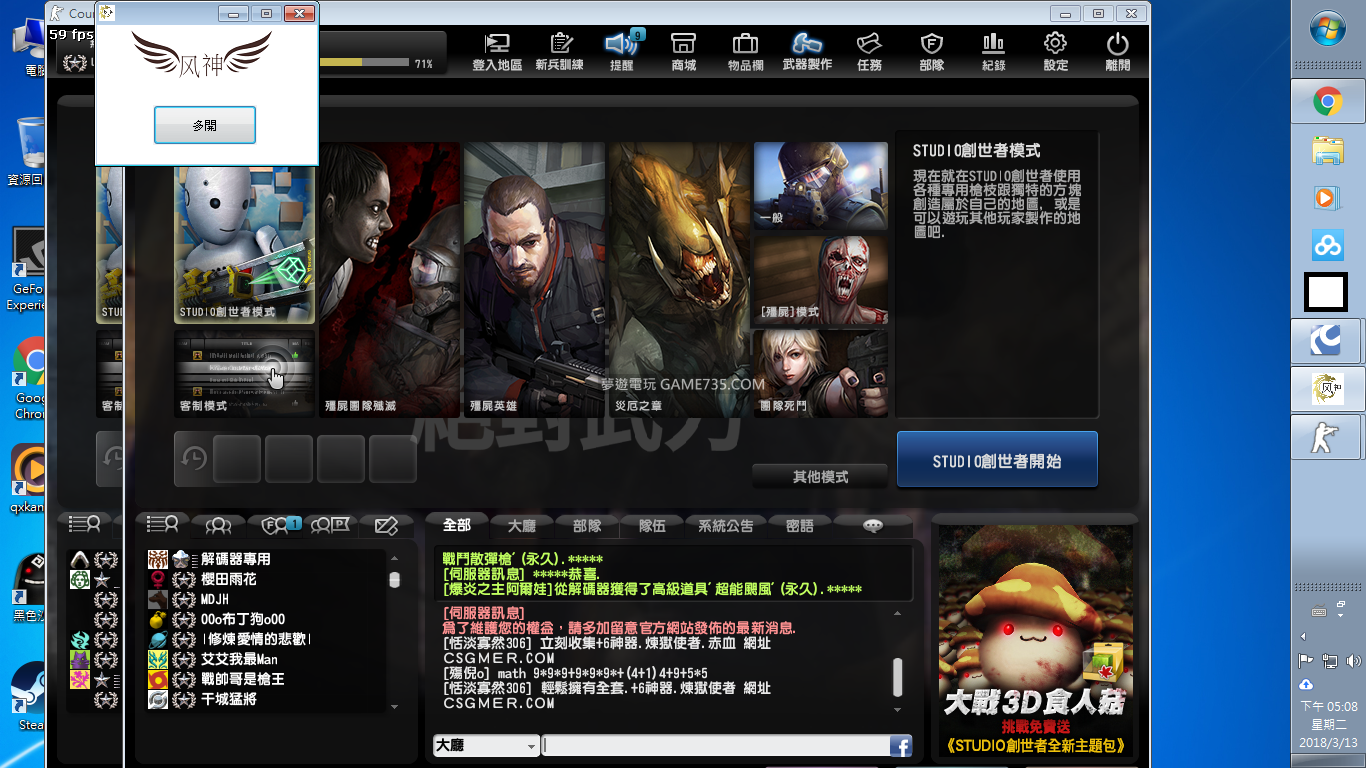The width and height of the screenshot is (1366, 768).
Task: Open the 物品欄 inventory icon
Action: (x=745, y=51)
